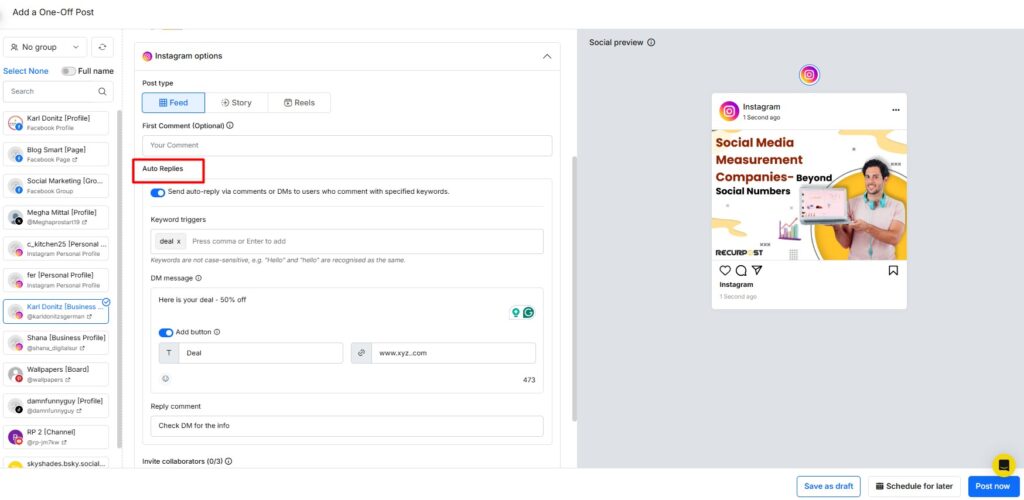Select the Feed post type tab
This screenshot has width=1024, height=500.
pyautogui.click(x=174, y=102)
